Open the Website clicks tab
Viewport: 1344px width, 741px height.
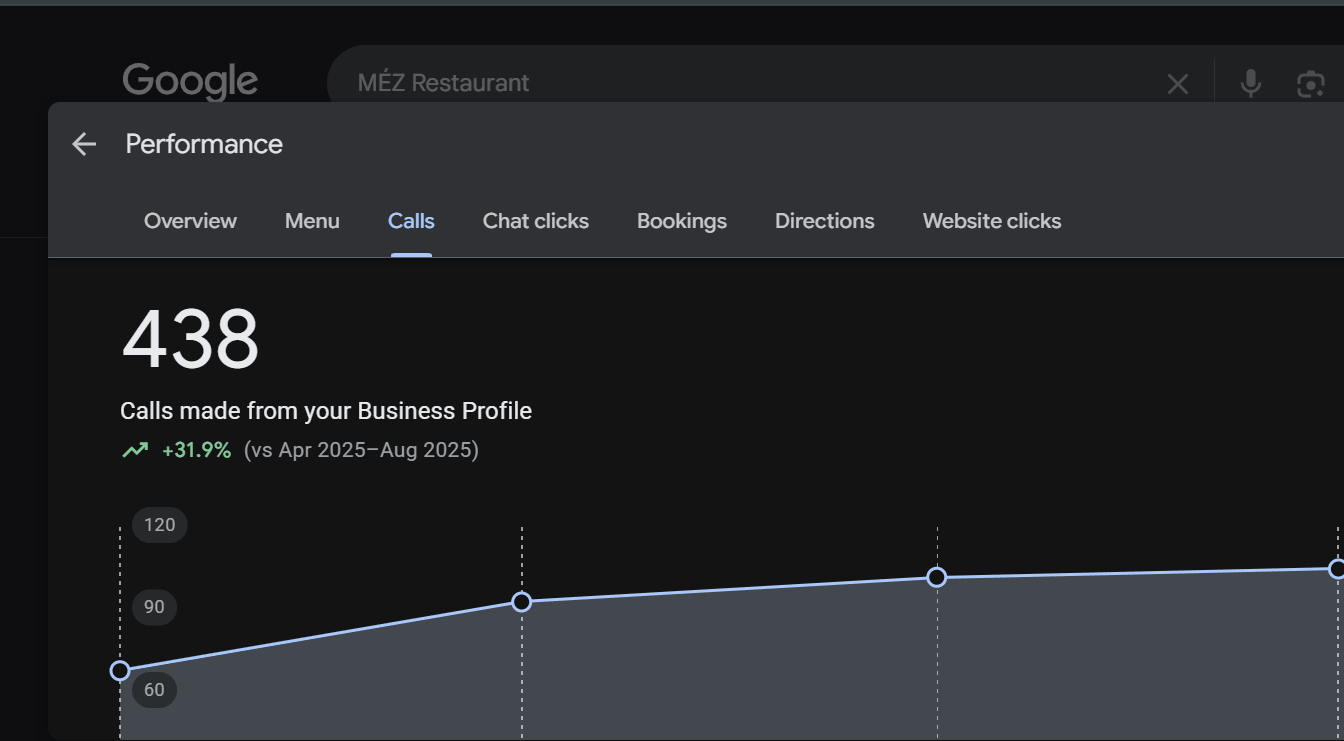pos(992,221)
